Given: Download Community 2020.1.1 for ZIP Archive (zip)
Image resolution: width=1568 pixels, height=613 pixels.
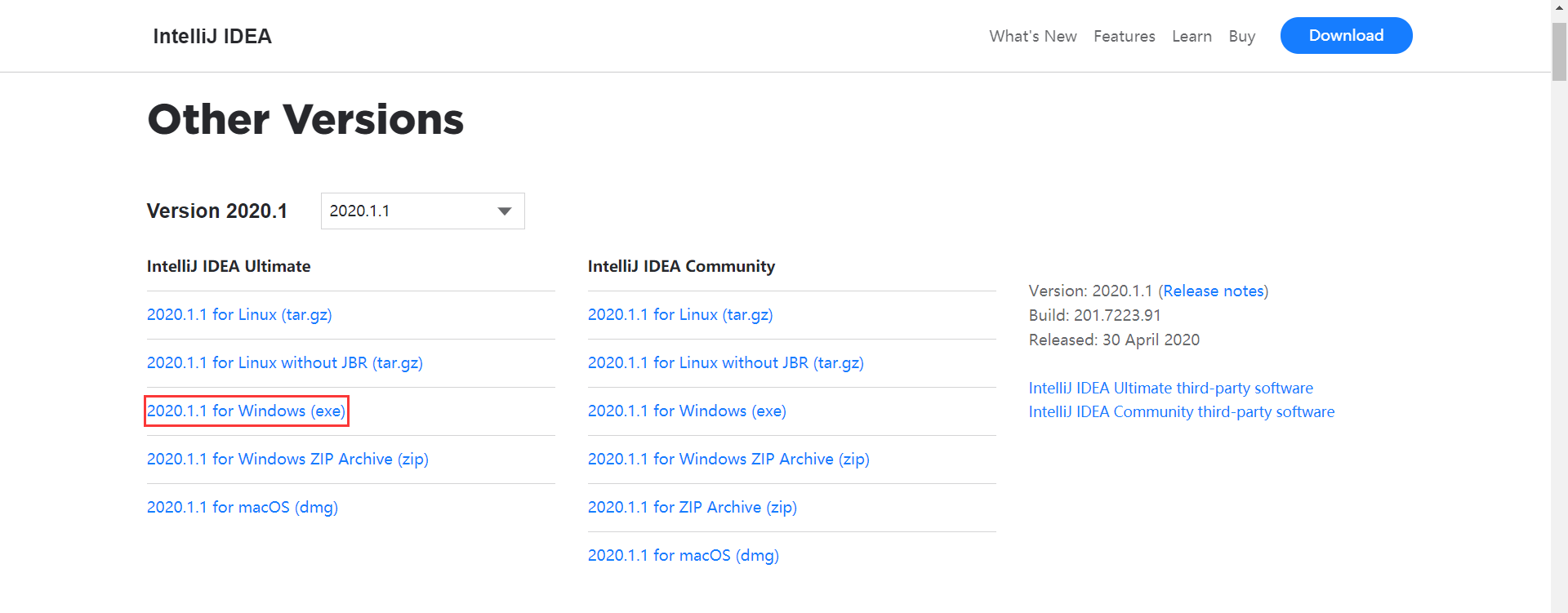Looking at the screenshot, I should 693,507.
